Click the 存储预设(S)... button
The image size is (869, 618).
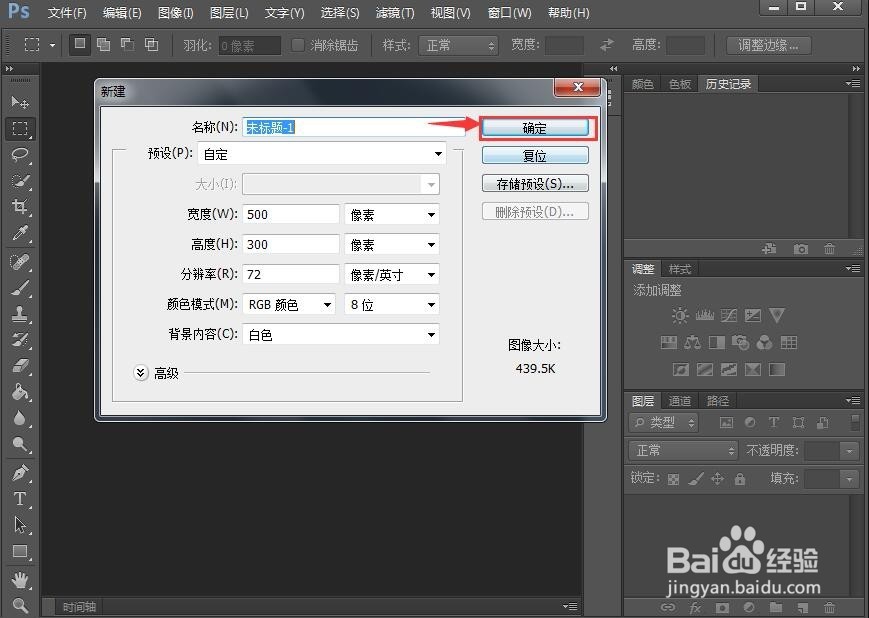(x=535, y=183)
